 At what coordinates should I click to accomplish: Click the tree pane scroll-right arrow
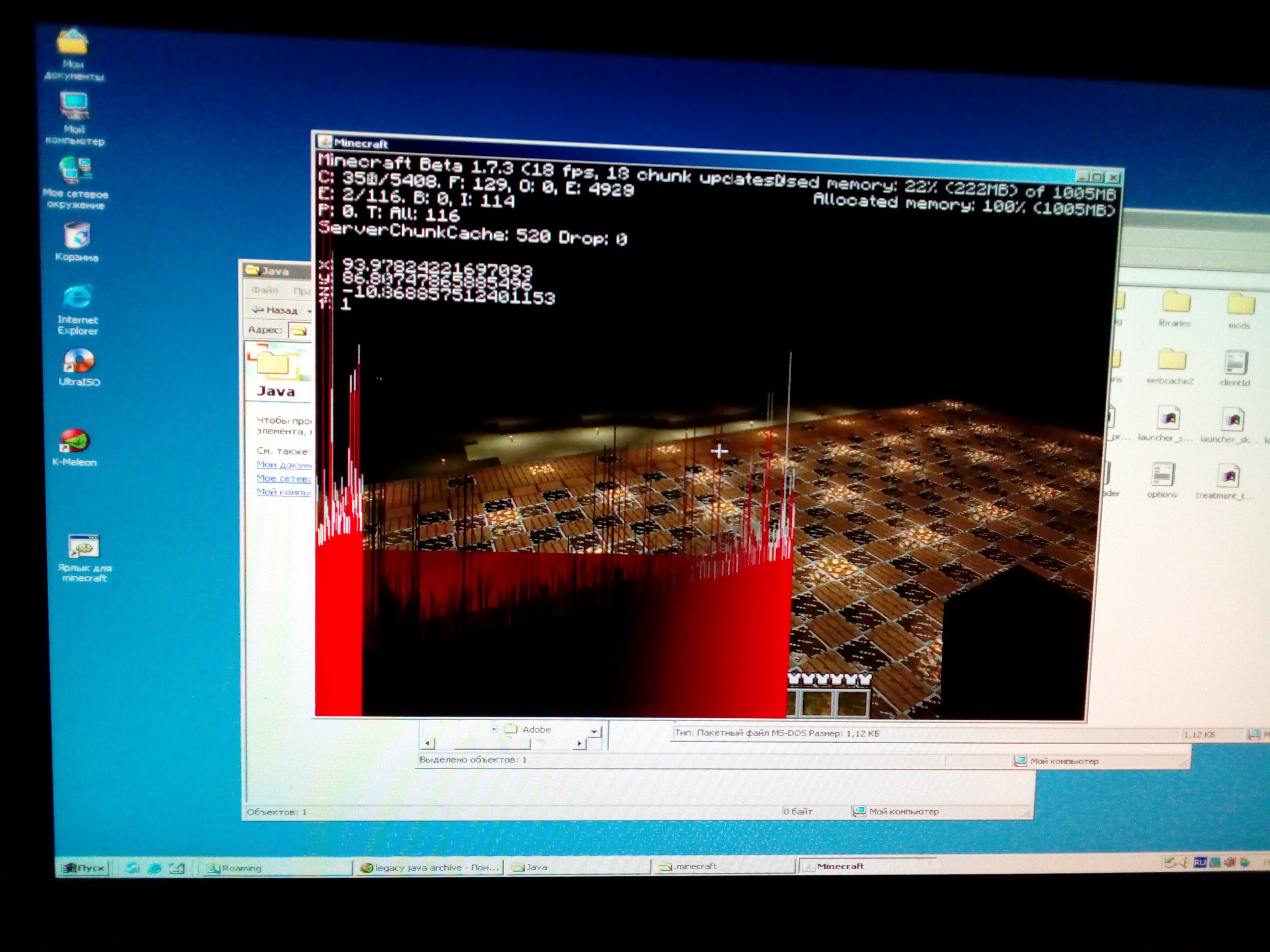tap(580, 744)
